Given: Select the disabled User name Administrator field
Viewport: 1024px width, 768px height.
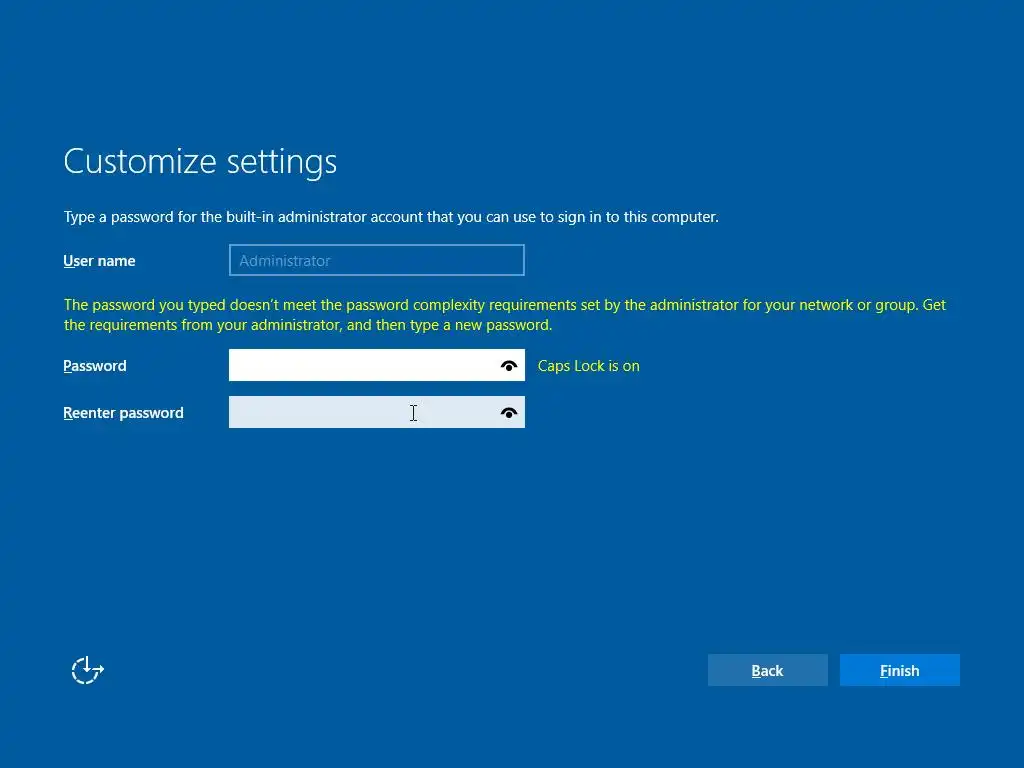Looking at the screenshot, I should pyautogui.click(x=377, y=260).
